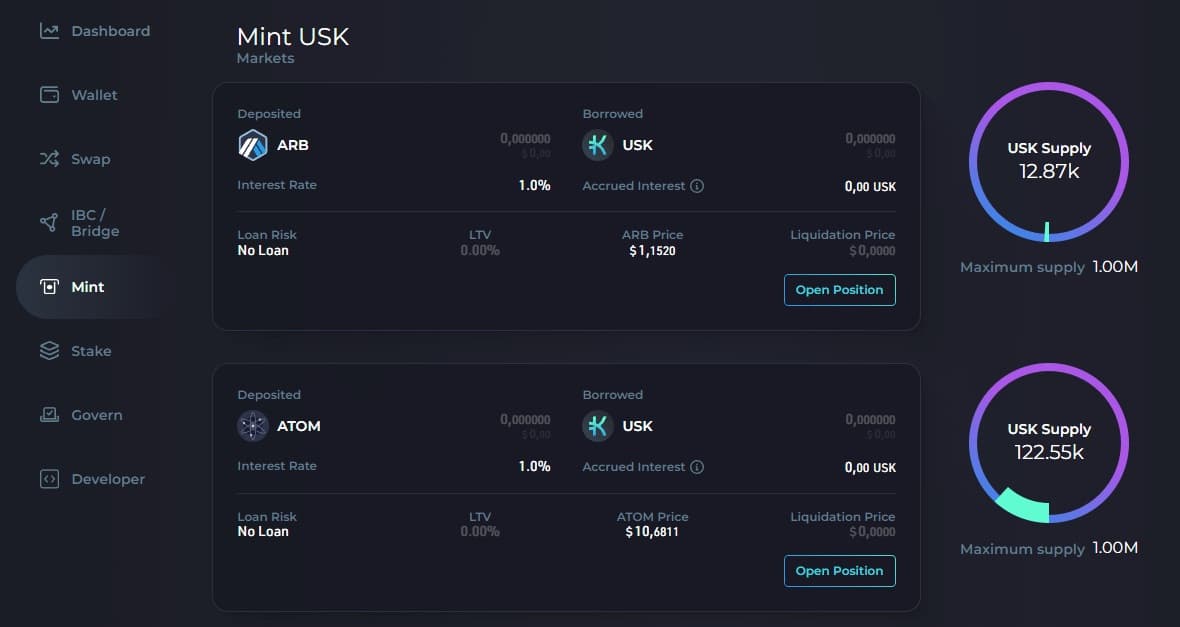Click the ATOM token name
The height and width of the screenshot is (627, 1180).
click(299, 426)
